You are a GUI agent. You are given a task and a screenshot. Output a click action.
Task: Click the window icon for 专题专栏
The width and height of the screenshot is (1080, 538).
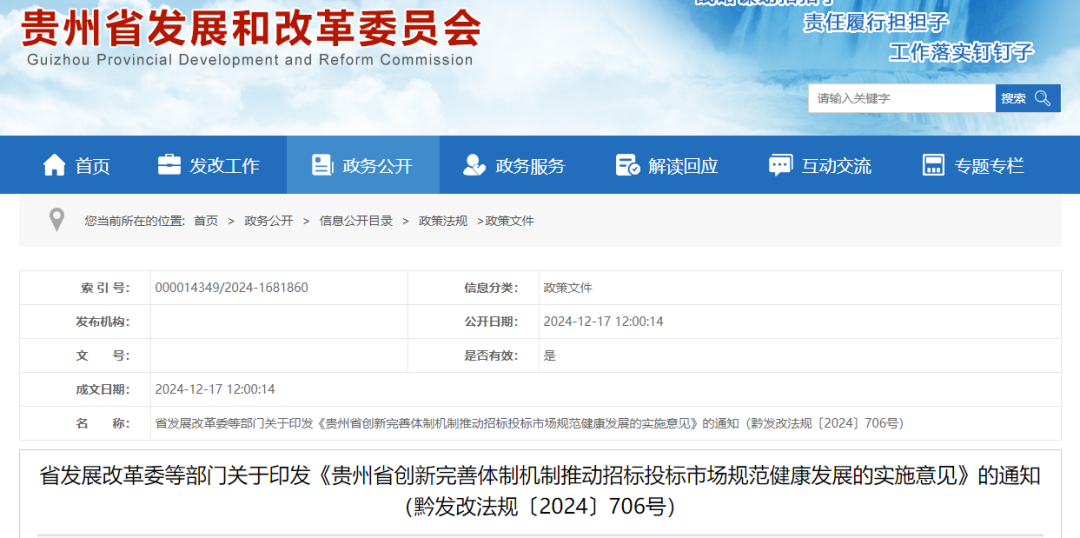[x=933, y=165]
